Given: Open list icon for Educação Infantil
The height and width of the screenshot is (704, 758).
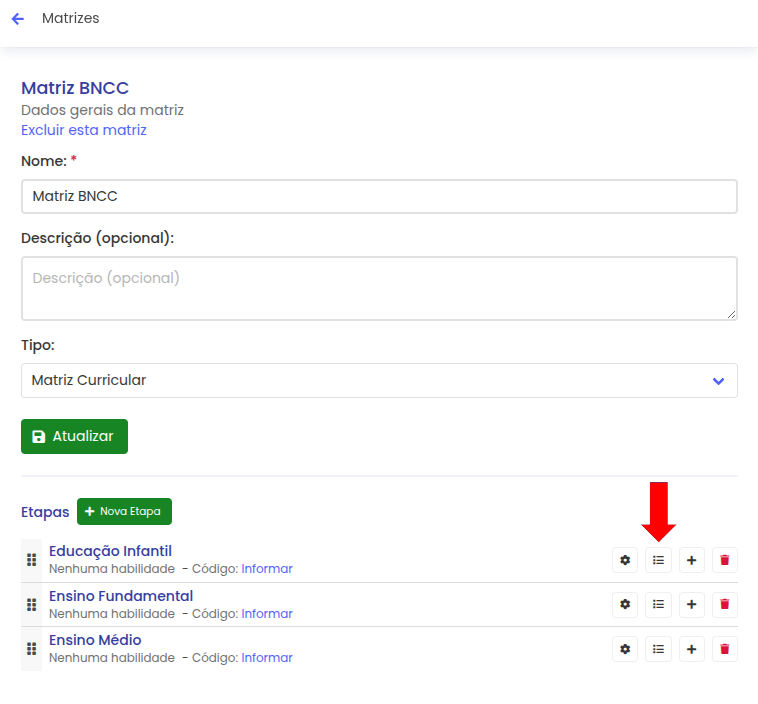Looking at the screenshot, I should pos(658,560).
